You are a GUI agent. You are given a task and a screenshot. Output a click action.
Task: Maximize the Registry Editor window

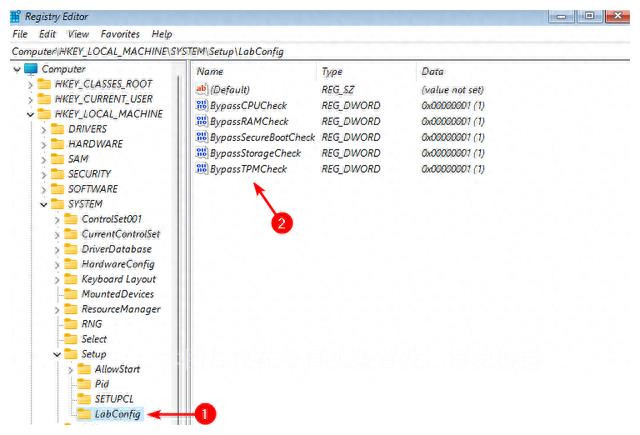coord(589,16)
